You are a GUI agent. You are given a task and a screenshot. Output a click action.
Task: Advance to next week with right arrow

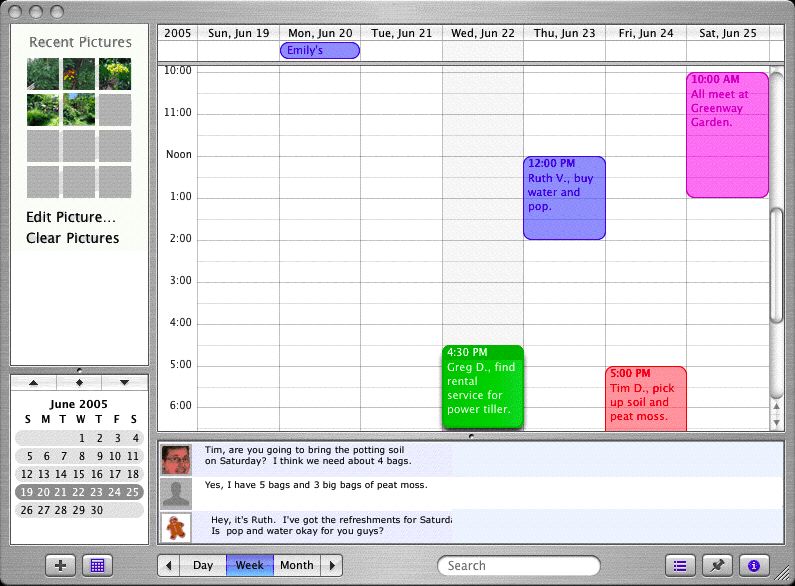331,565
